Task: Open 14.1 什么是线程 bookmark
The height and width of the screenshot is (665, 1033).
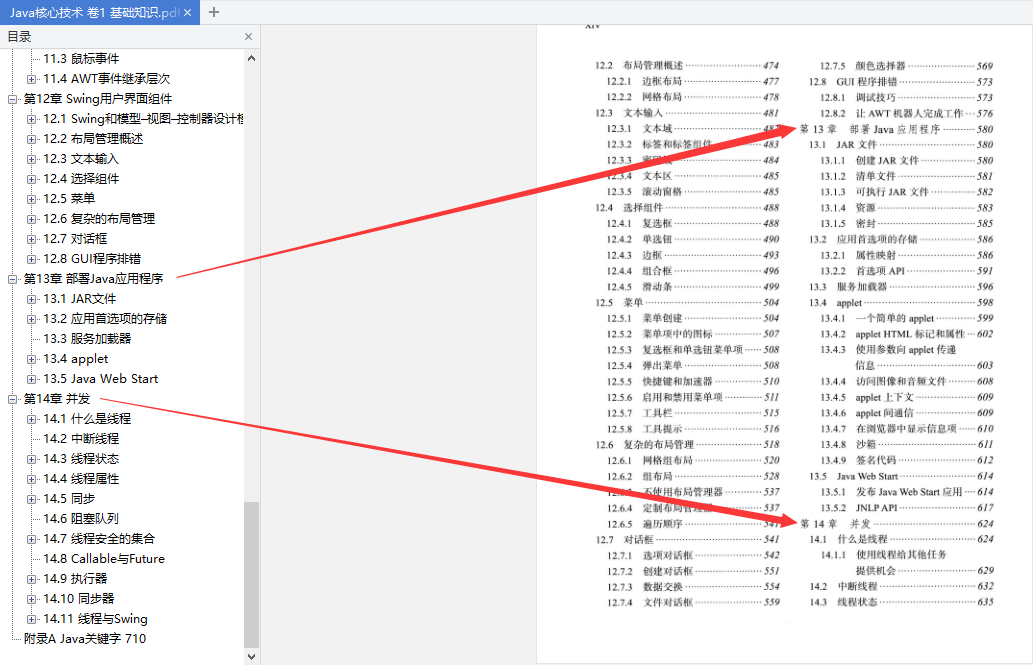Action: click(87, 419)
